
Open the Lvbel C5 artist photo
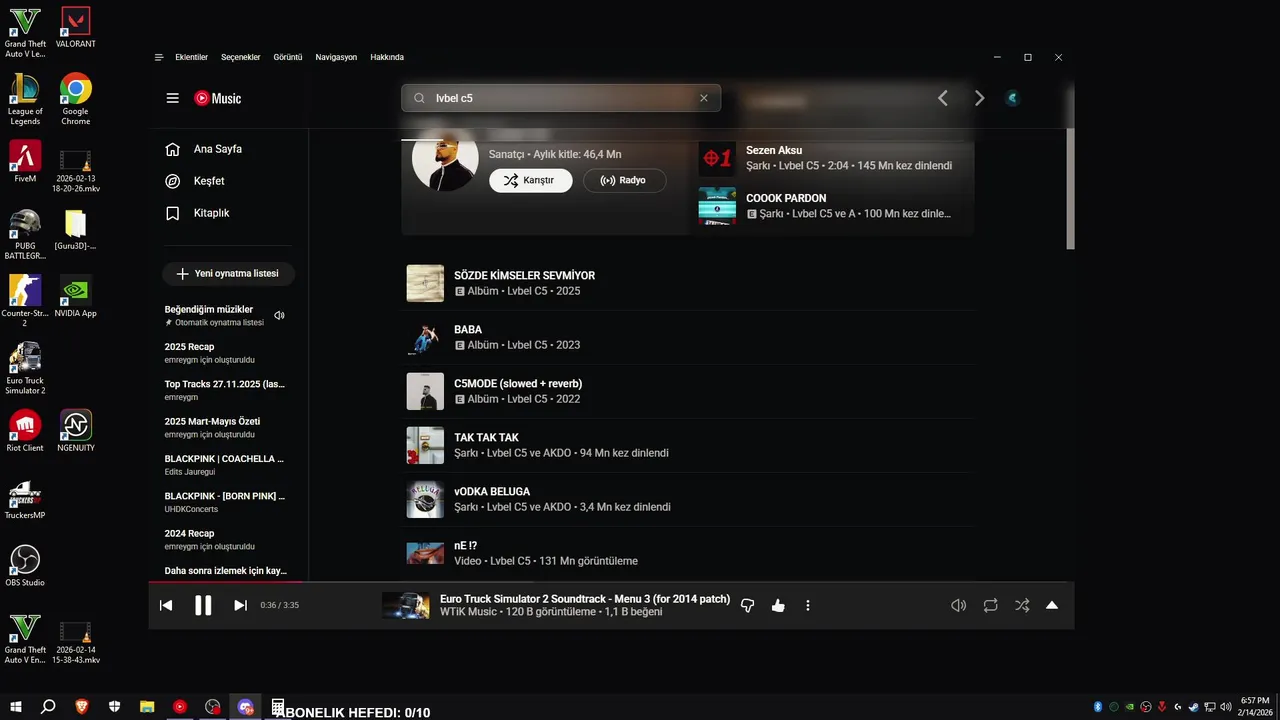pos(445,158)
